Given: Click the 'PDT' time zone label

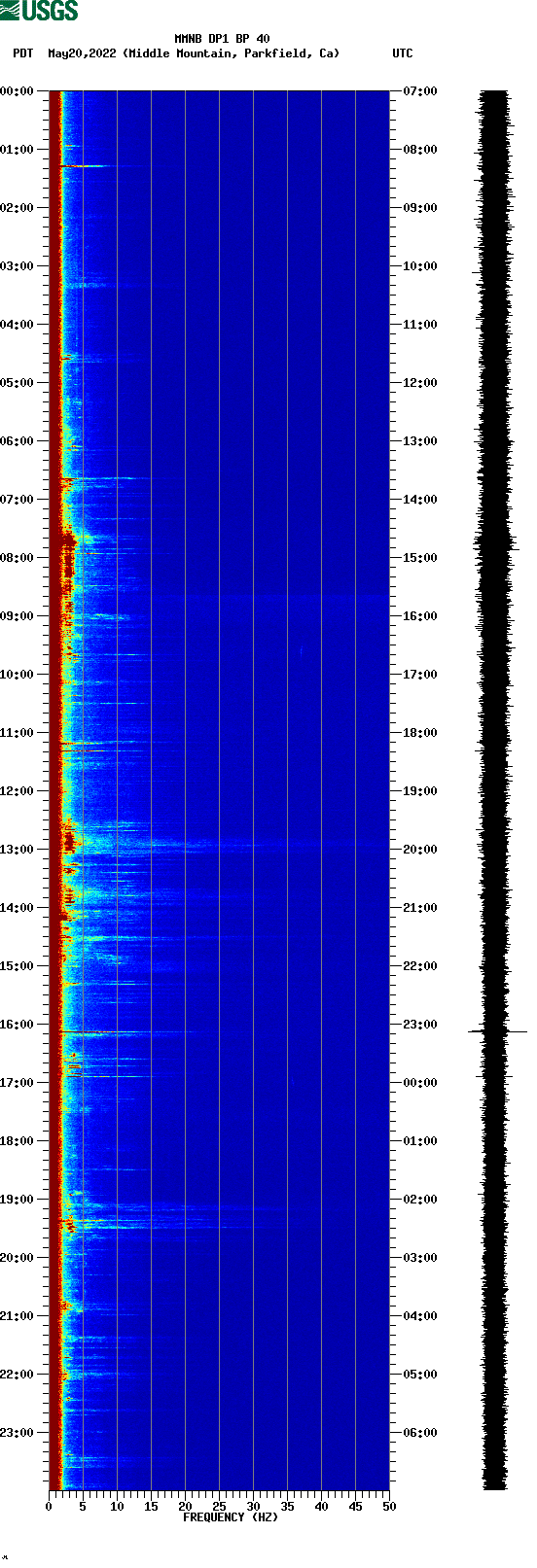Looking at the screenshot, I should [22, 53].
